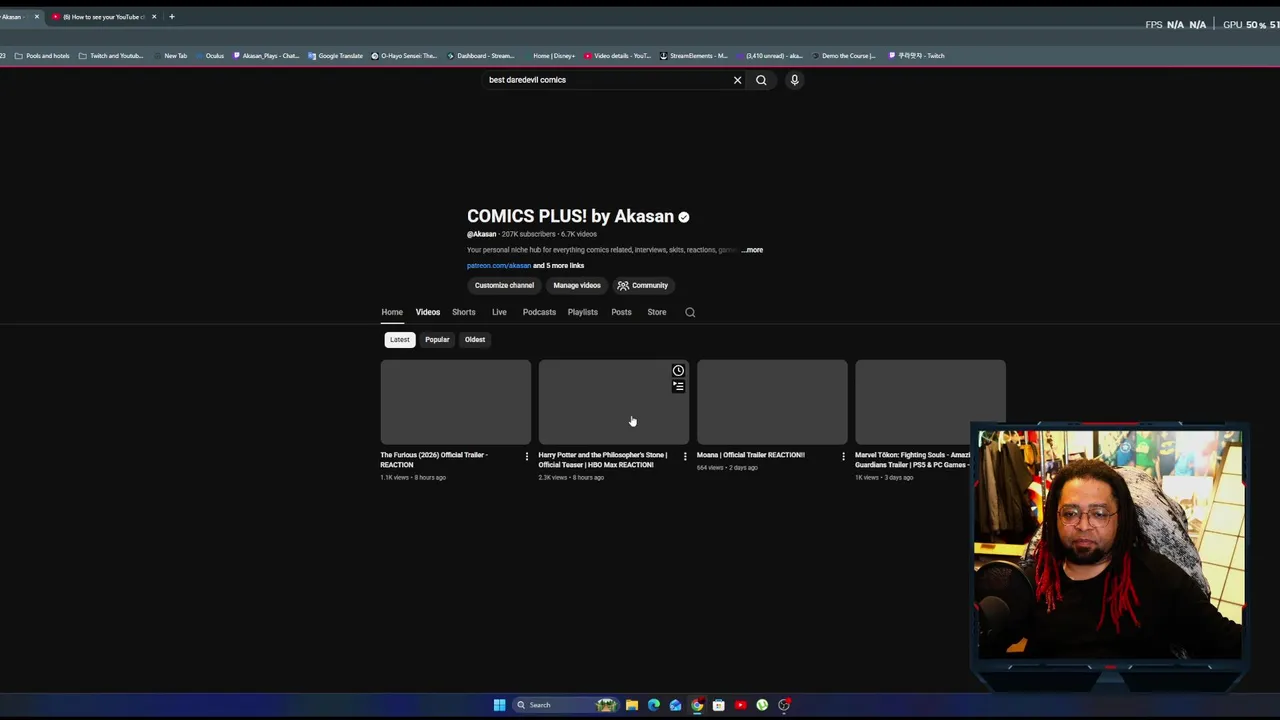This screenshot has height=720, width=1280.
Task: Open the Community button
Action: point(642,286)
